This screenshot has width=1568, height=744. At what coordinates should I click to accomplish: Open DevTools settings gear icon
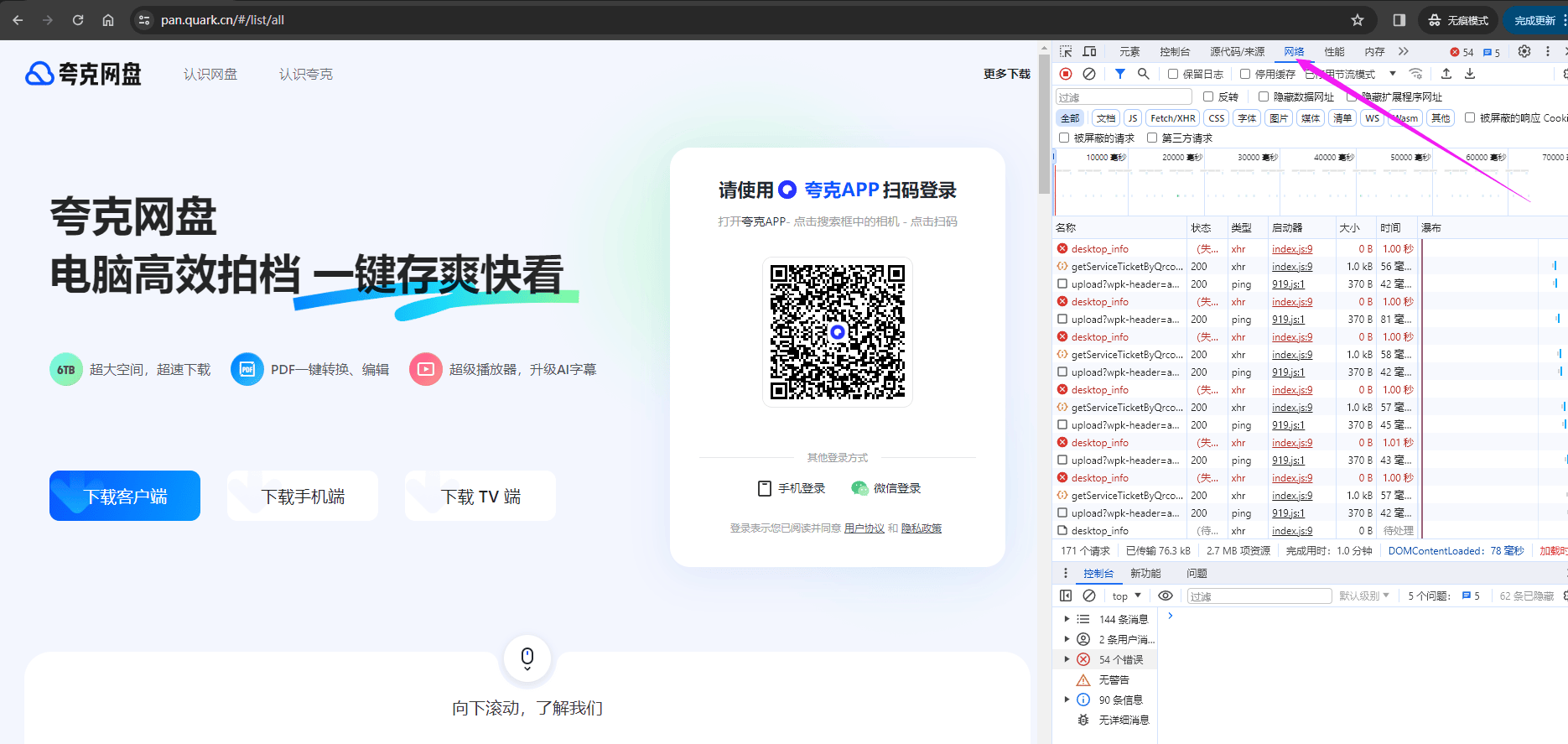(1524, 51)
